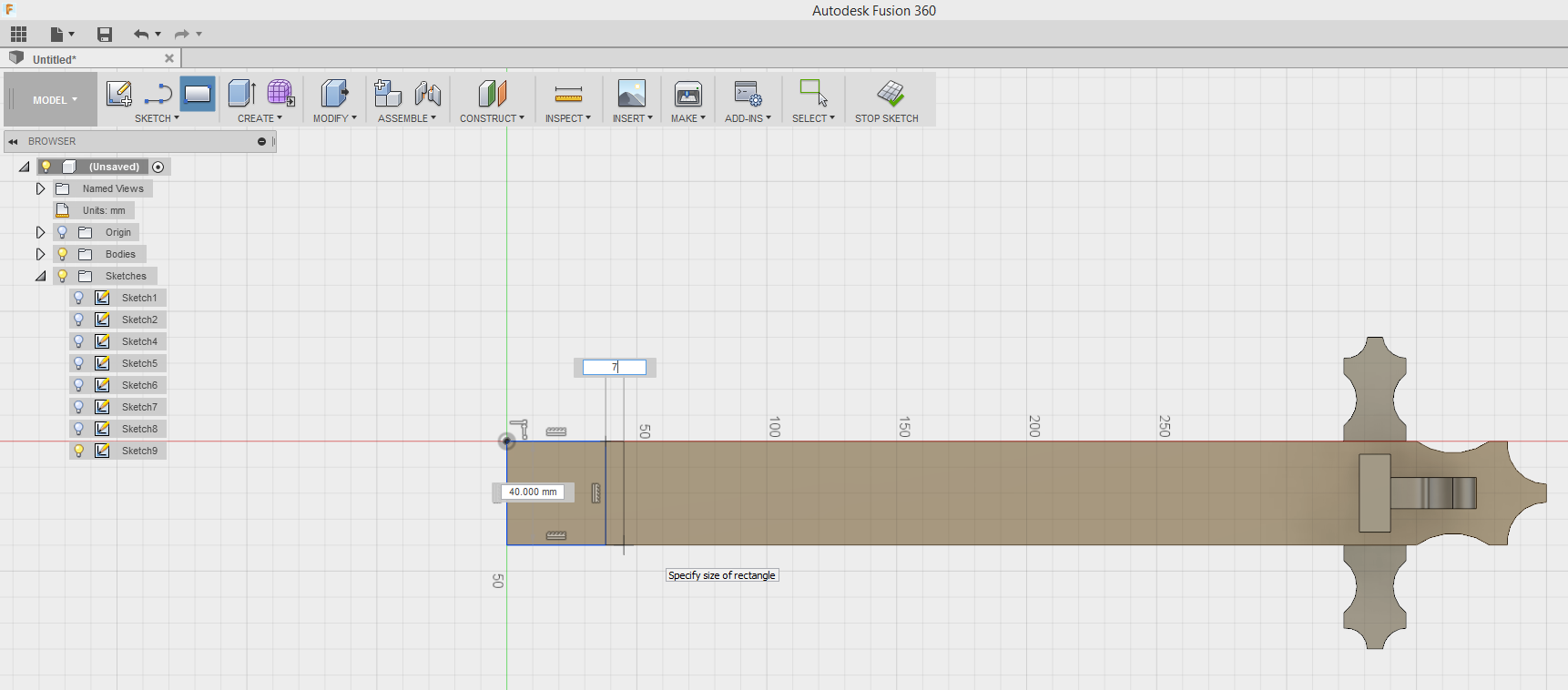Click the 3D Print make icon
This screenshot has width=1568, height=690.
pos(688,93)
